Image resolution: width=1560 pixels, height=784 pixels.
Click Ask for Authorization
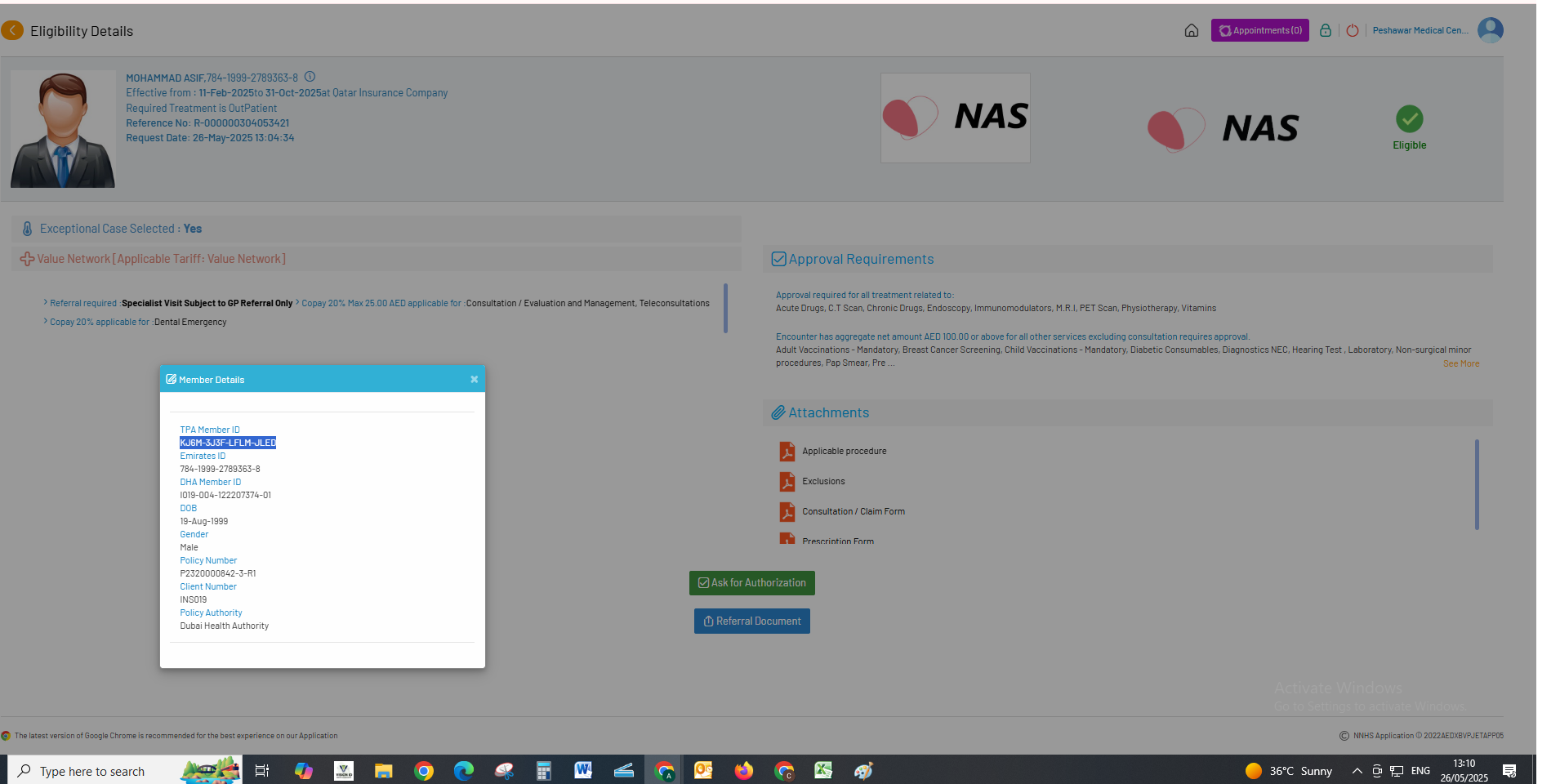click(752, 583)
